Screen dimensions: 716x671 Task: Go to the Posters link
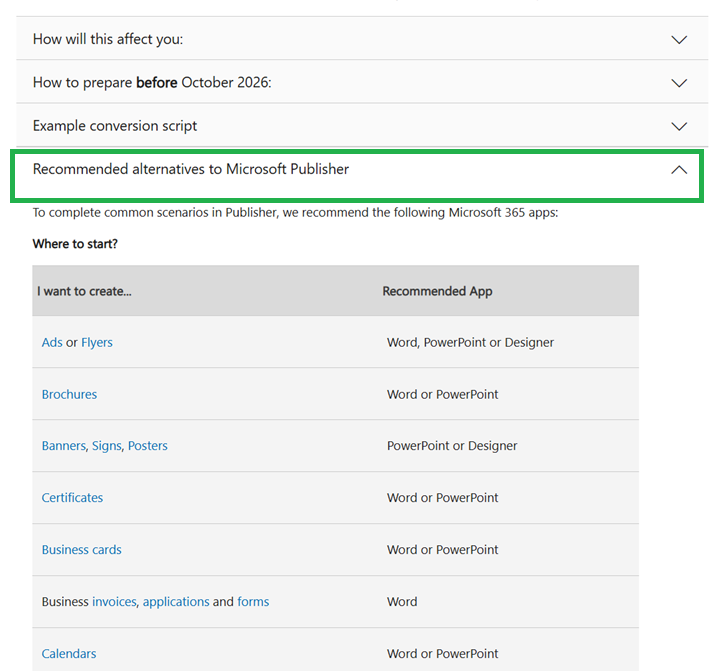point(148,446)
